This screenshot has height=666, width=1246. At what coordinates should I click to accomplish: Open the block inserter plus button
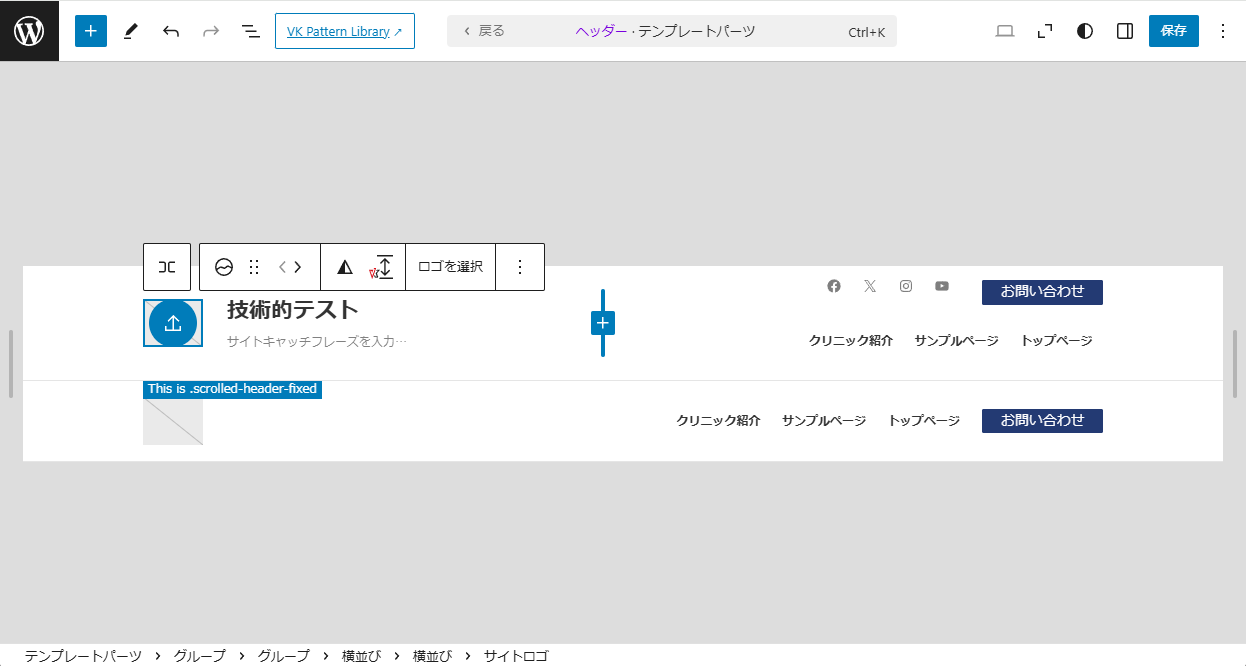[x=91, y=31]
